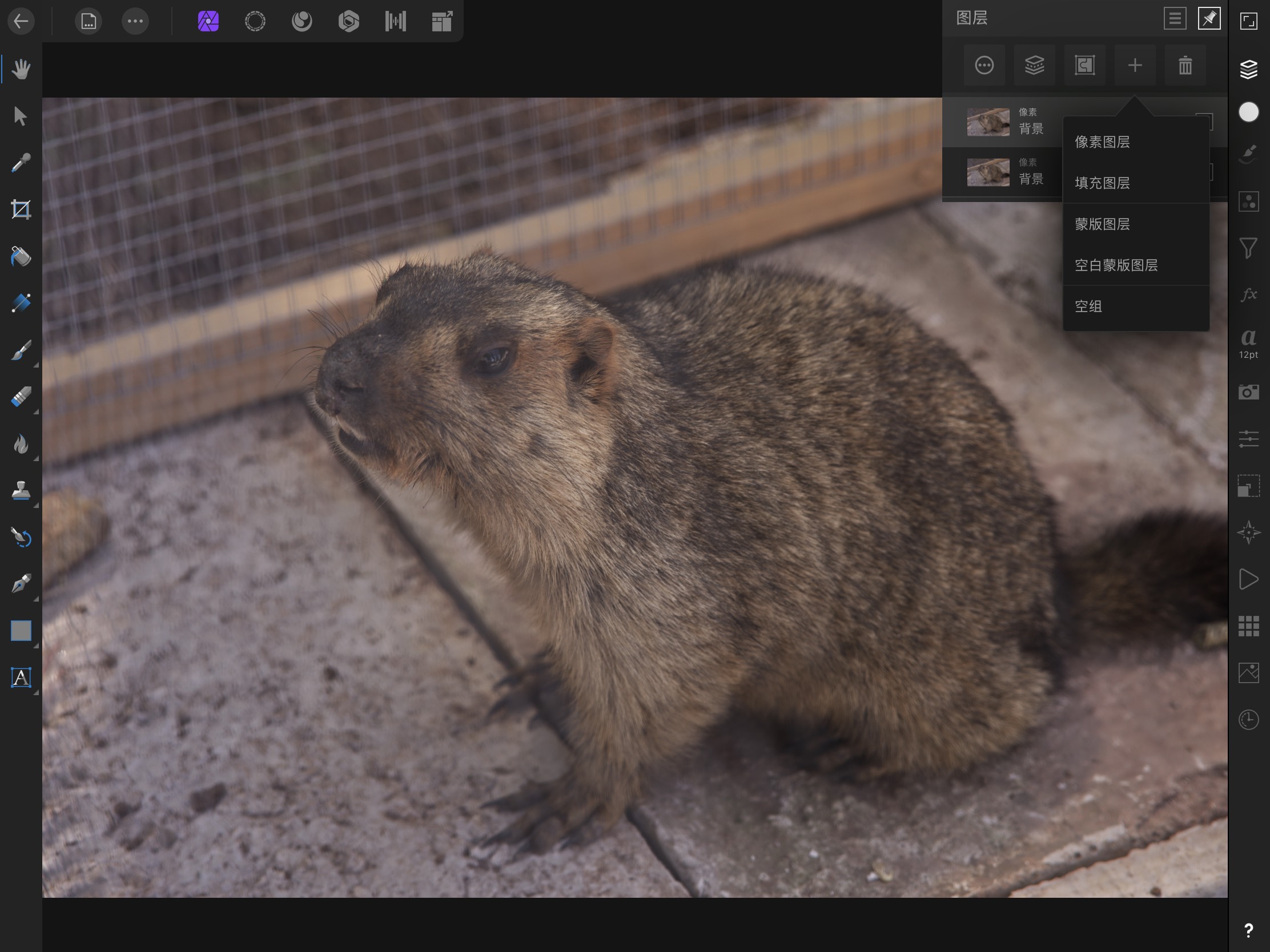Select the bottom 背景 layer thumbnail
Image resolution: width=1270 pixels, height=952 pixels.
coord(988,173)
